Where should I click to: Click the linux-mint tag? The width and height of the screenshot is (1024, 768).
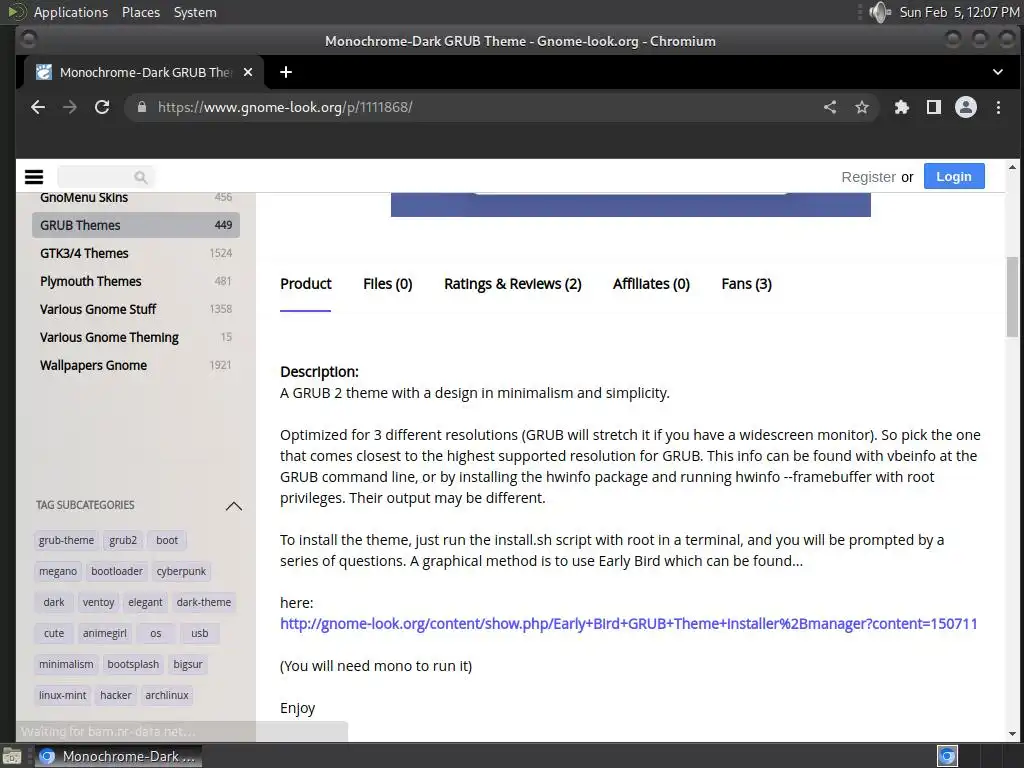(x=62, y=696)
